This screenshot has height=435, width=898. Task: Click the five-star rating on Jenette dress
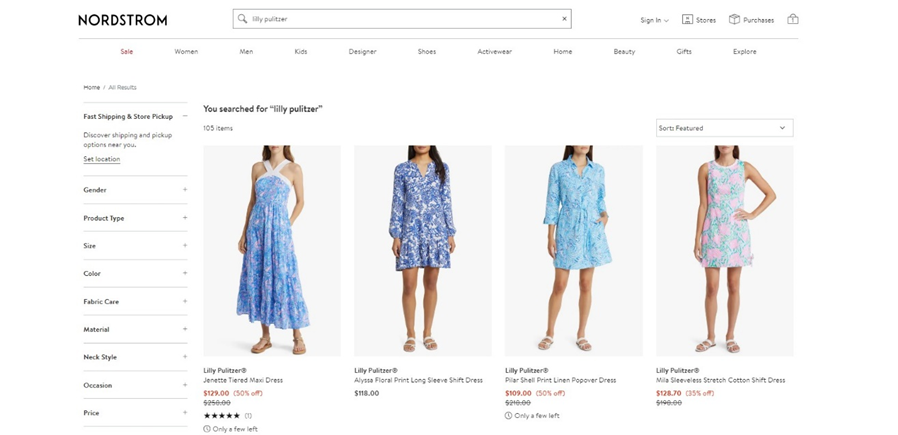[221, 415]
